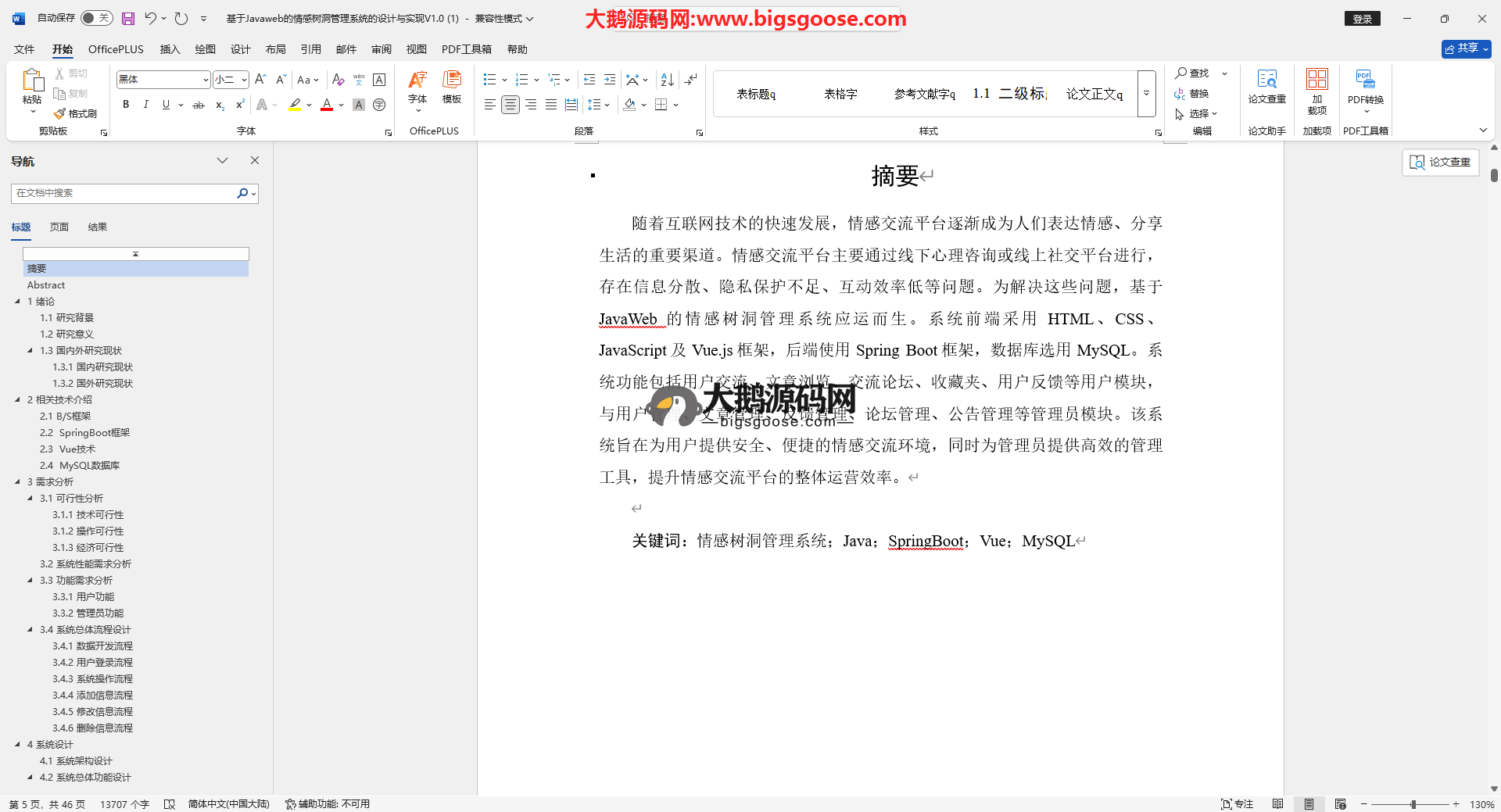Click the navigation search box (在文档中搜索)

125,193
